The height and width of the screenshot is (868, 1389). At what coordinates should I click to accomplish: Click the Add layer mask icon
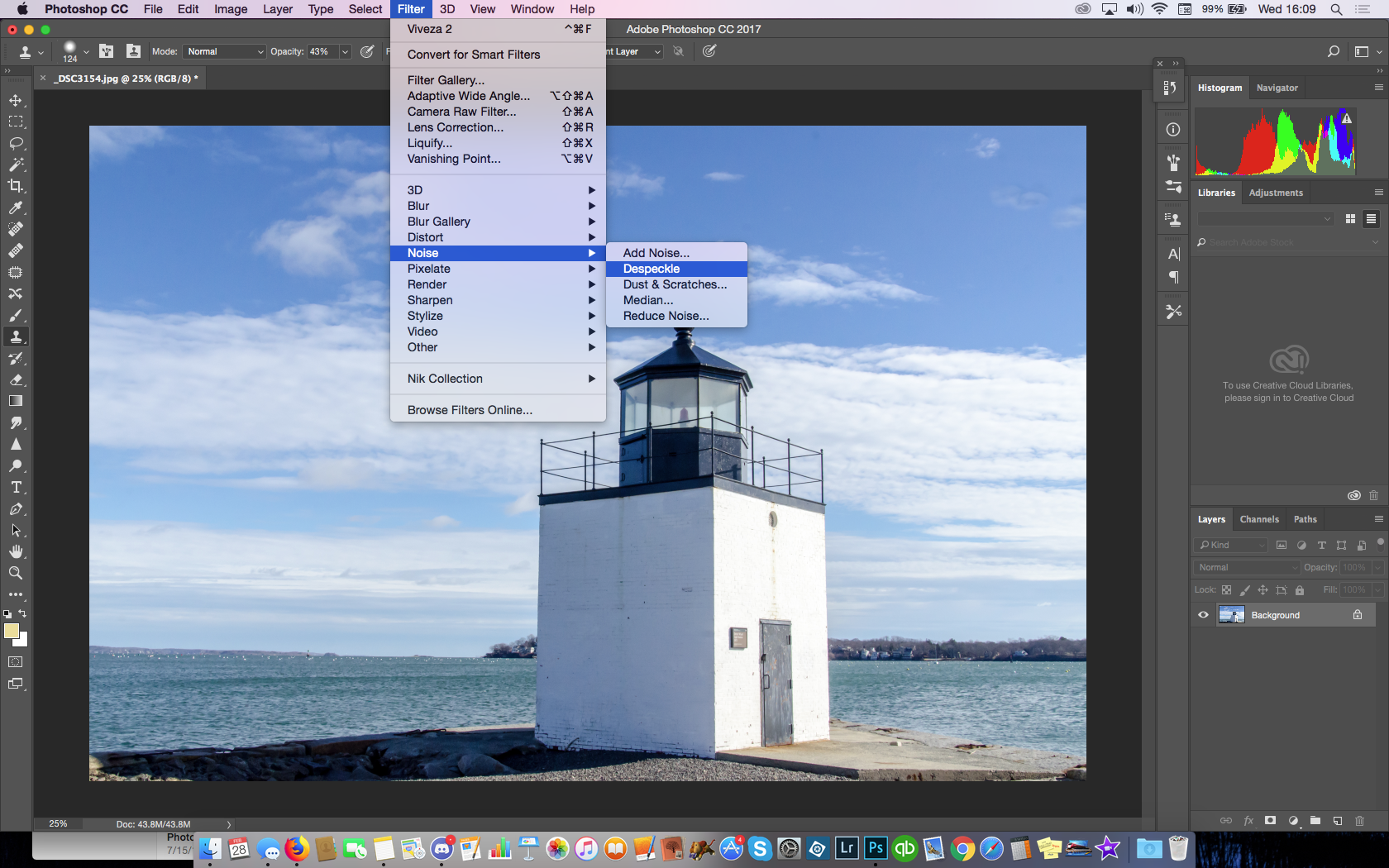point(1270,821)
